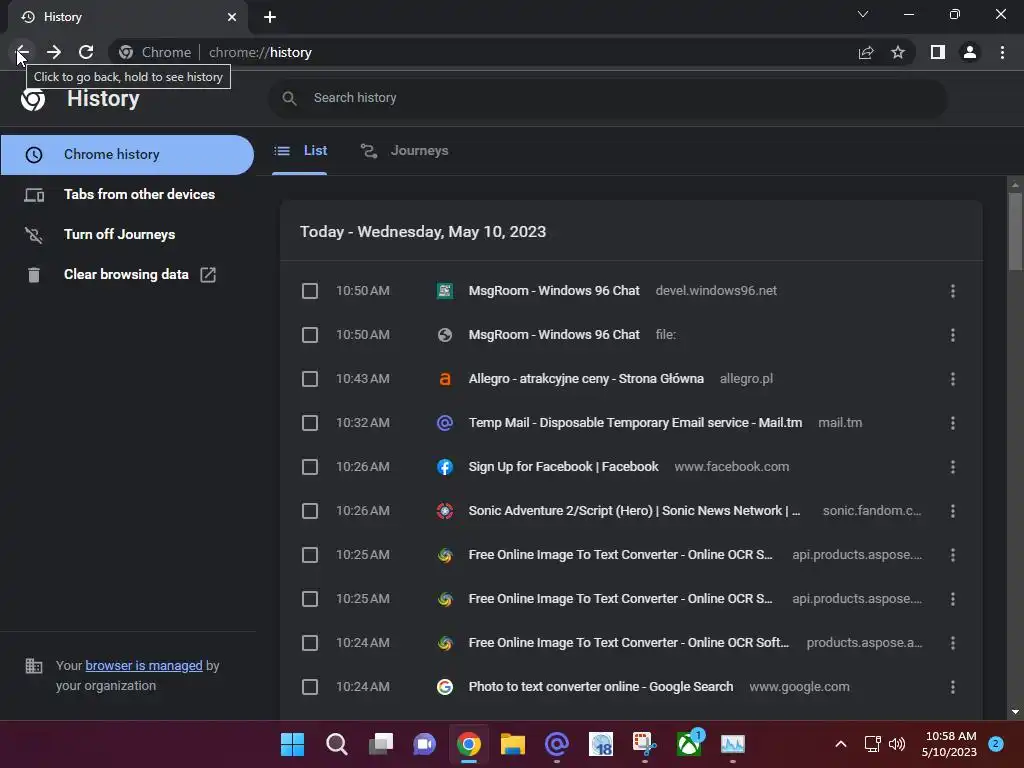The height and width of the screenshot is (768, 1024).
Task: Open the Windows Start menu
Action: (x=292, y=744)
